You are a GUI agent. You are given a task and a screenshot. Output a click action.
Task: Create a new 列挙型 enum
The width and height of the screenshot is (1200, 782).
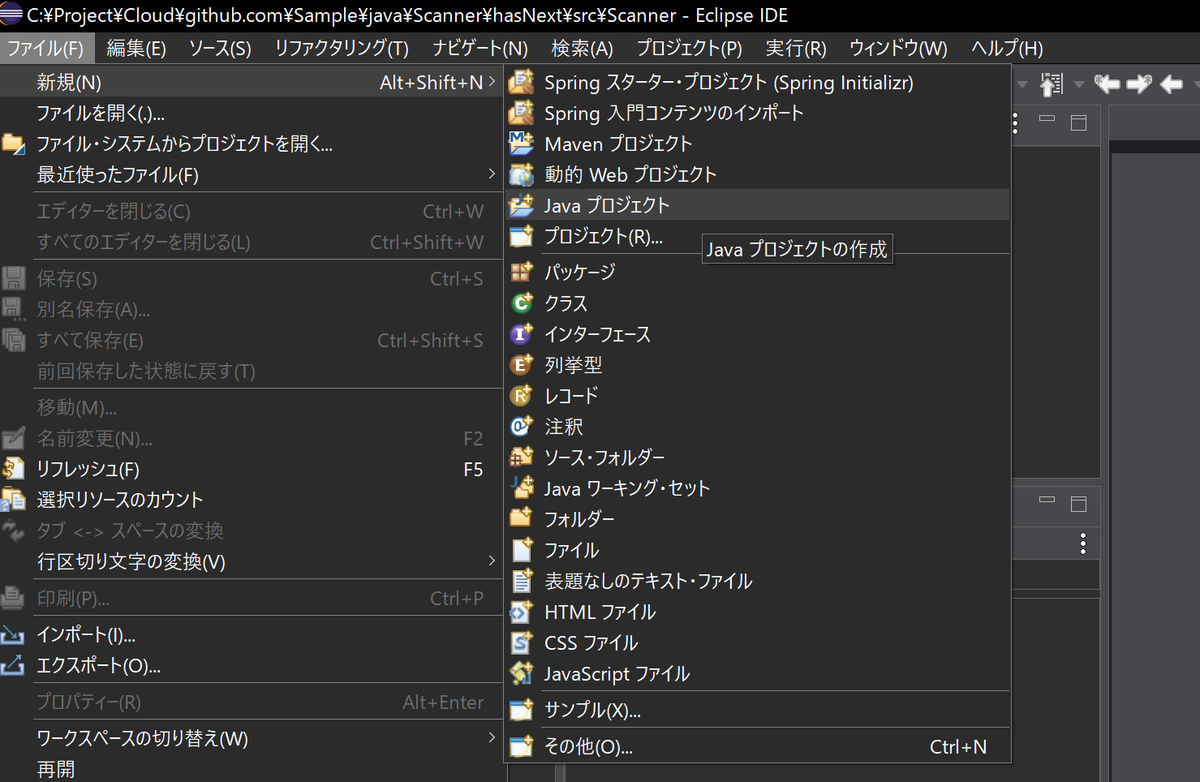tap(758, 365)
